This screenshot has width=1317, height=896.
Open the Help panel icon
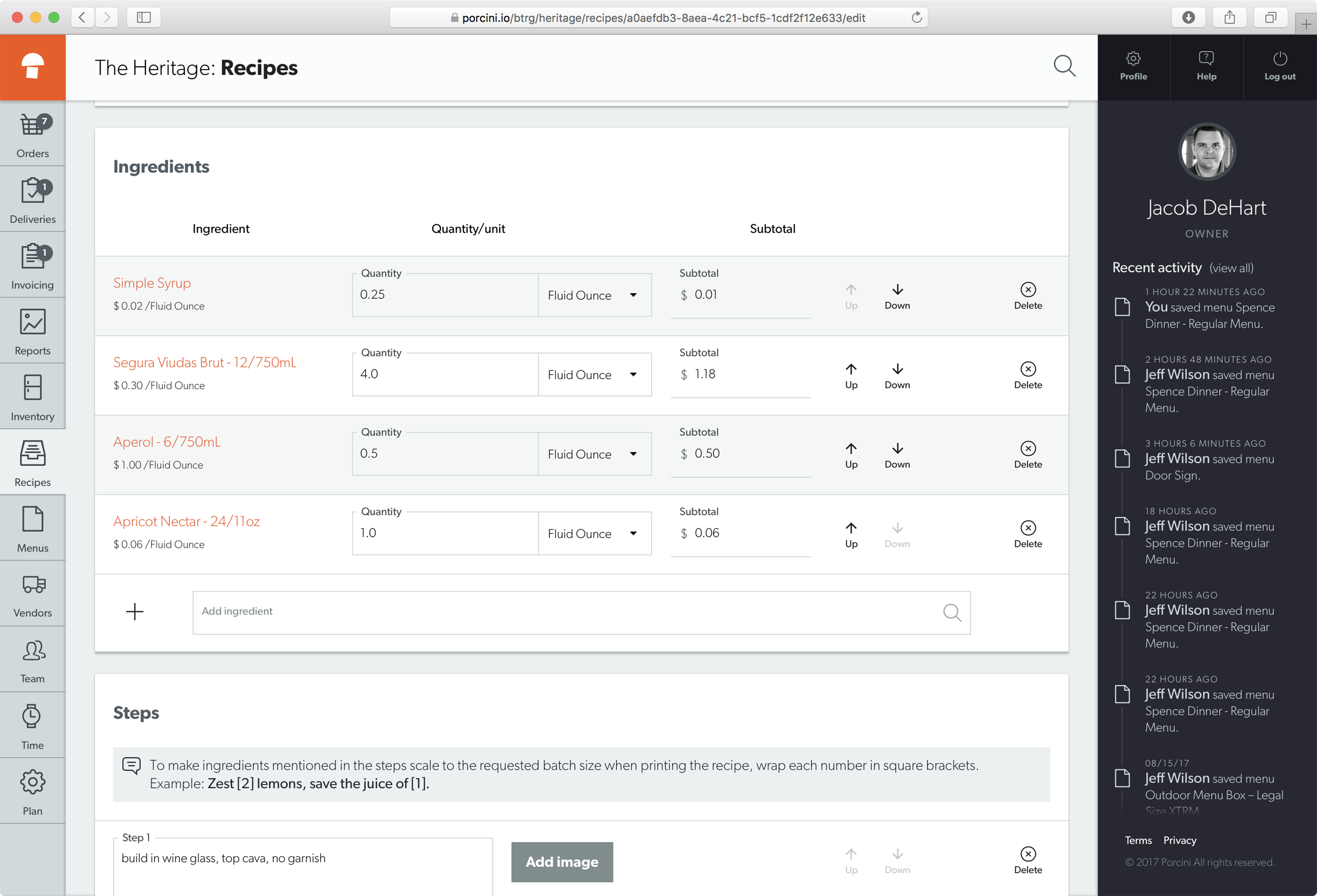point(1206,66)
